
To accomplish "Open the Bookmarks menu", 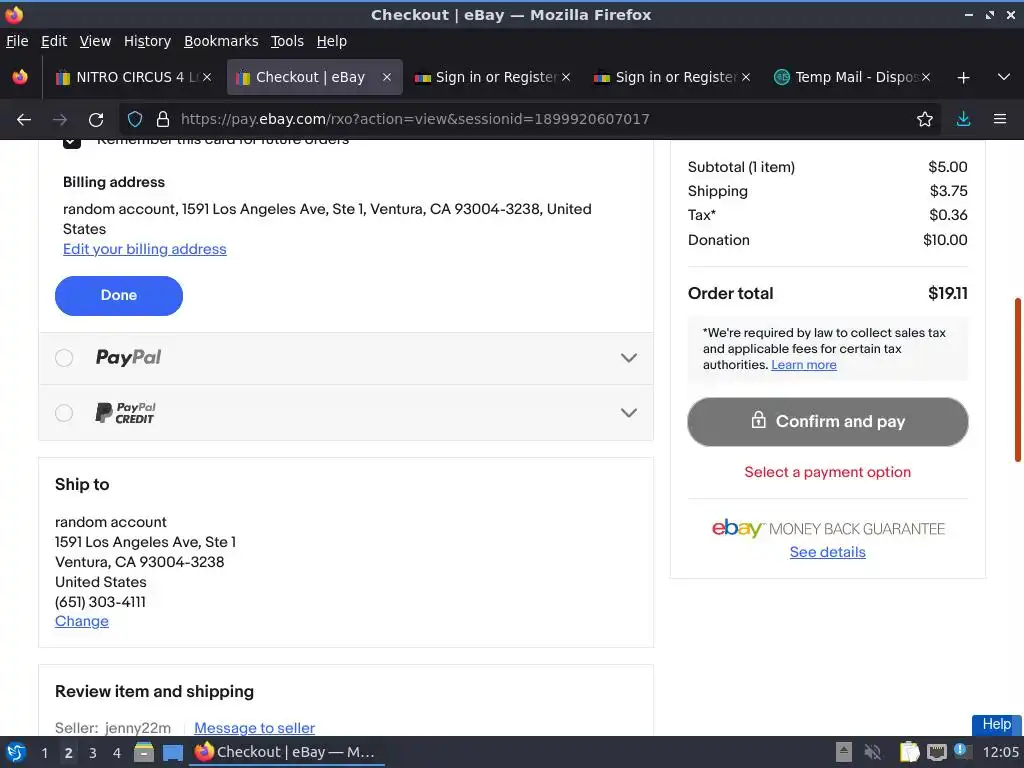I will [x=221, y=41].
